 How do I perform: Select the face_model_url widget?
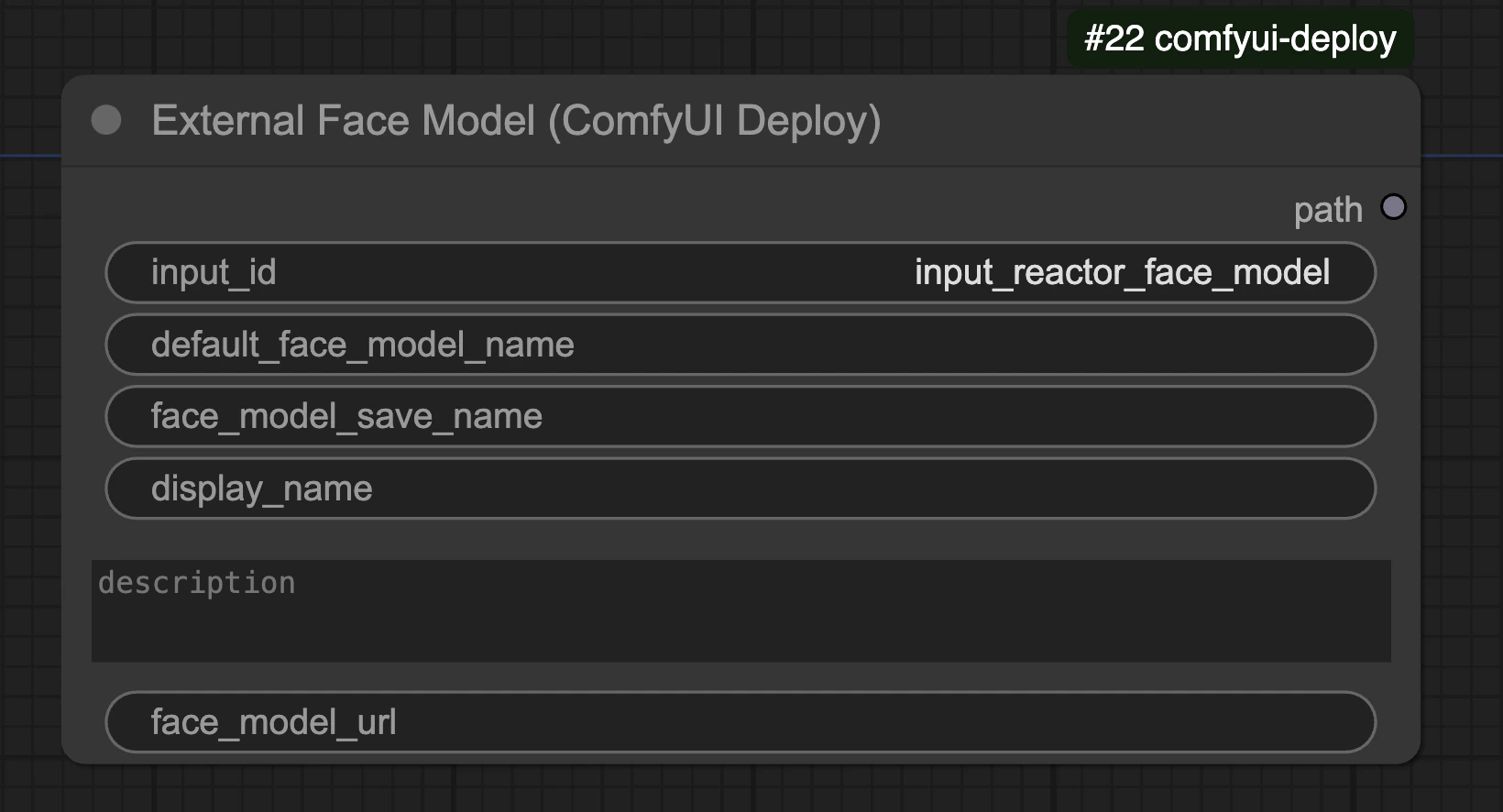pyautogui.click(x=741, y=722)
